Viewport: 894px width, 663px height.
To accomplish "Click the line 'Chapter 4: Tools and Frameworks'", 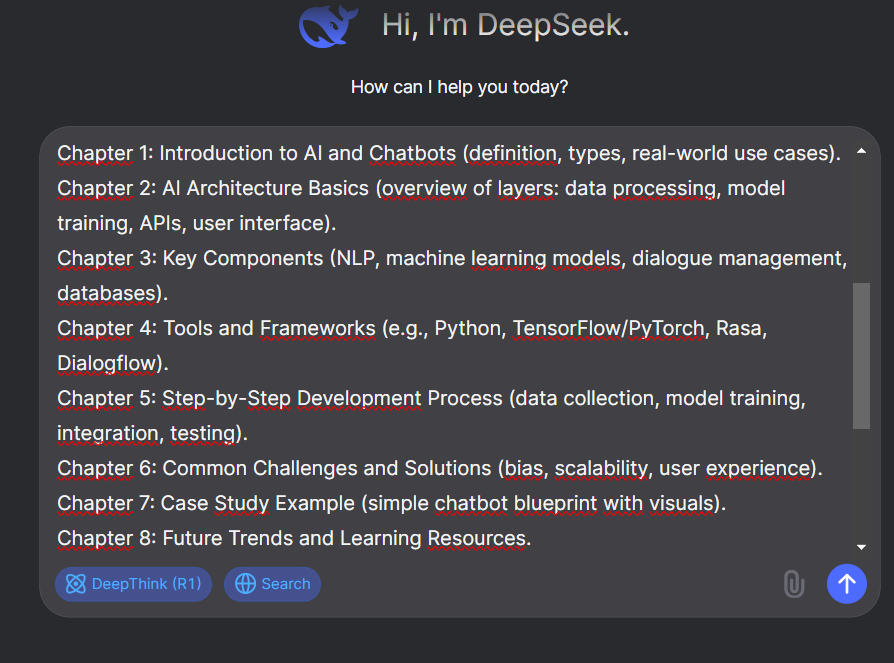I will 216,328.
